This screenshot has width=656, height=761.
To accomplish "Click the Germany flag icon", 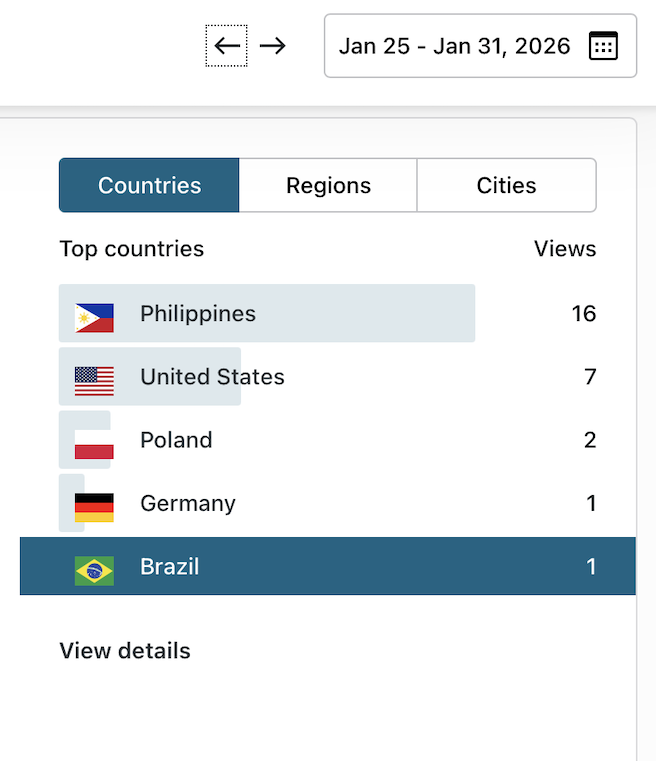I will pos(94,507).
